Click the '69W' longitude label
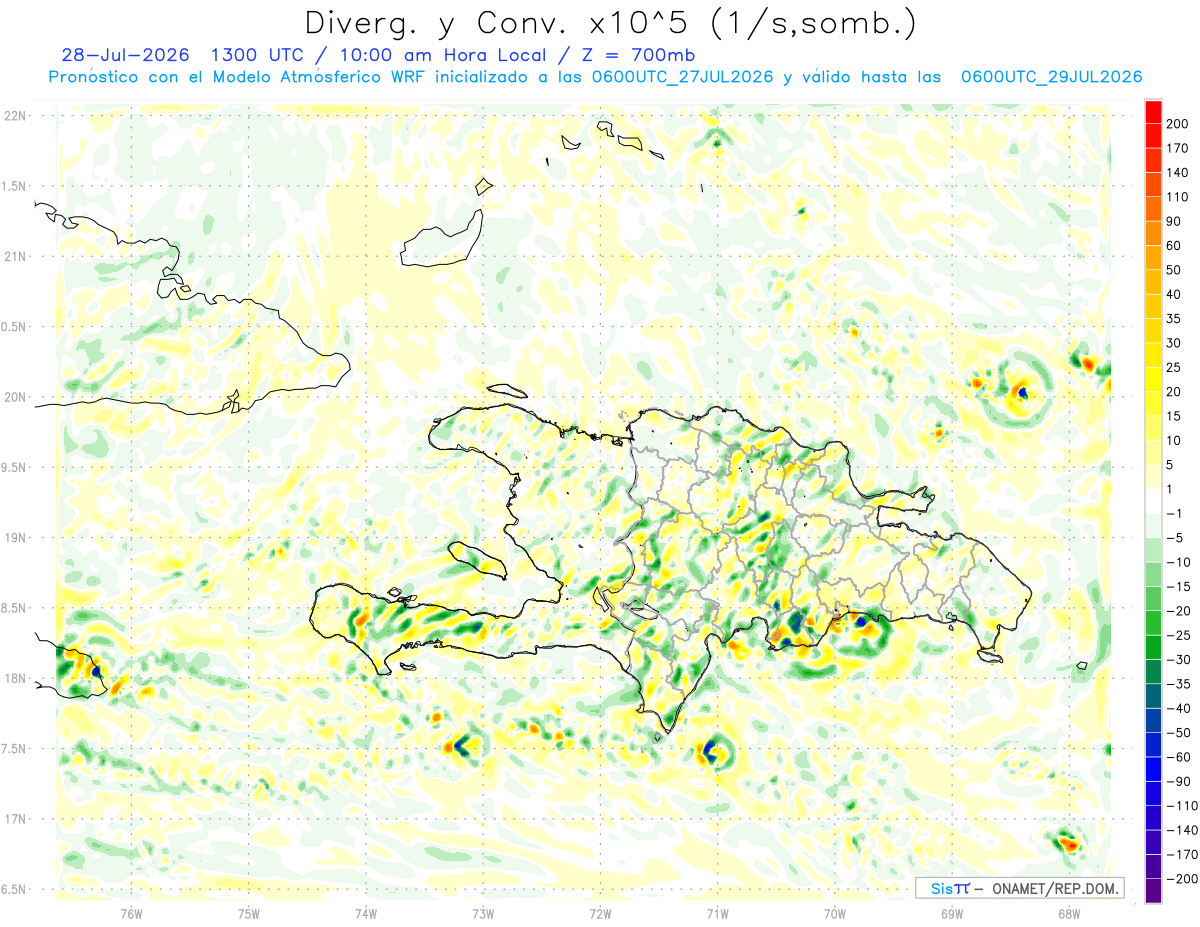Viewport: 1200px width, 927px height. tap(952, 912)
